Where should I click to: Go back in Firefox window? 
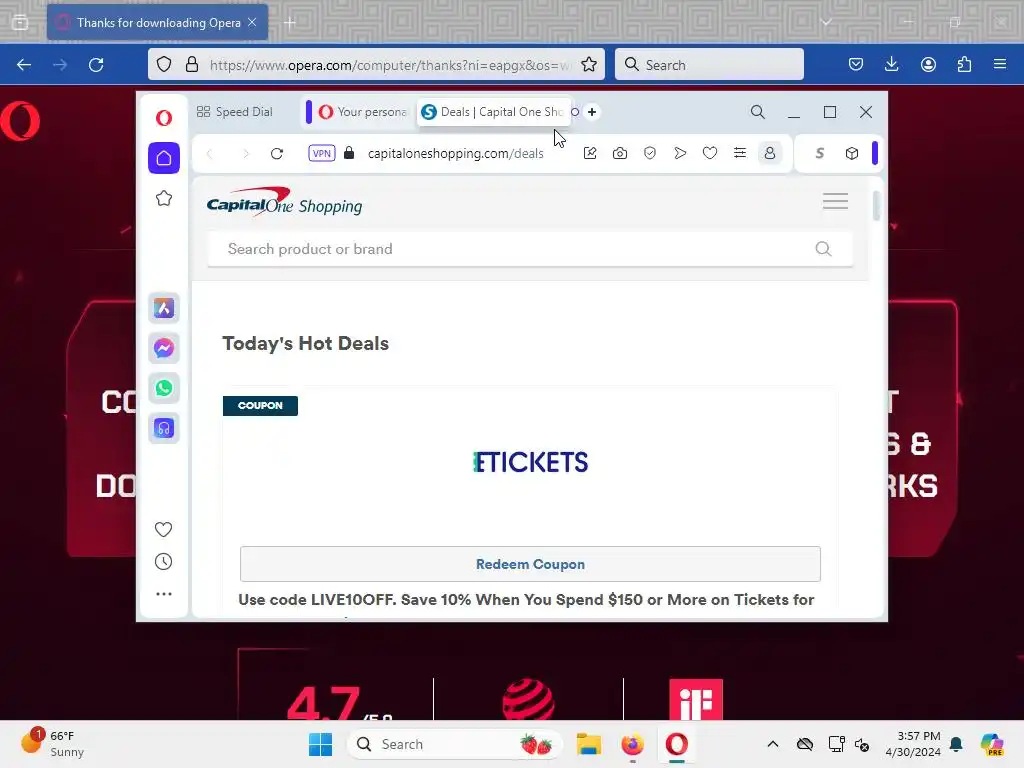(x=24, y=65)
